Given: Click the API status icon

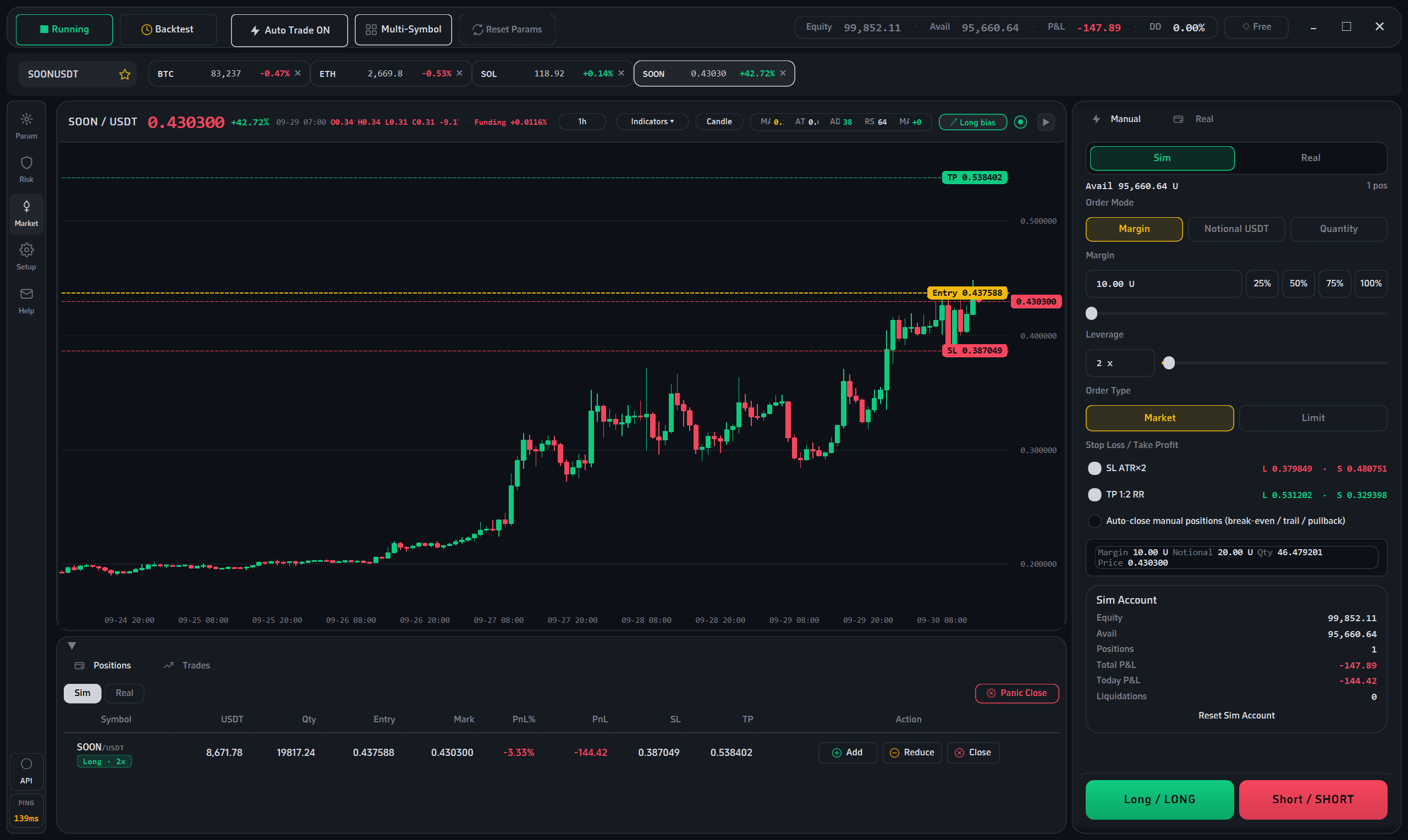Looking at the screenshot, I should 26,771.
